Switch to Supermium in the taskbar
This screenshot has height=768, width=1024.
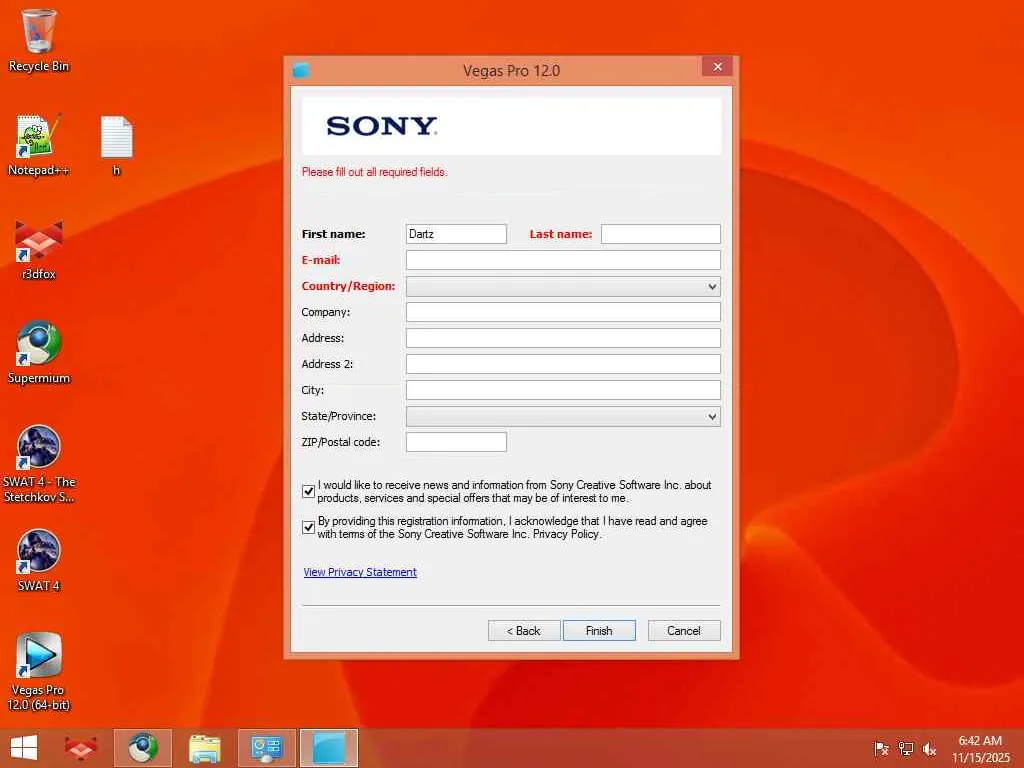click(142, 748)
